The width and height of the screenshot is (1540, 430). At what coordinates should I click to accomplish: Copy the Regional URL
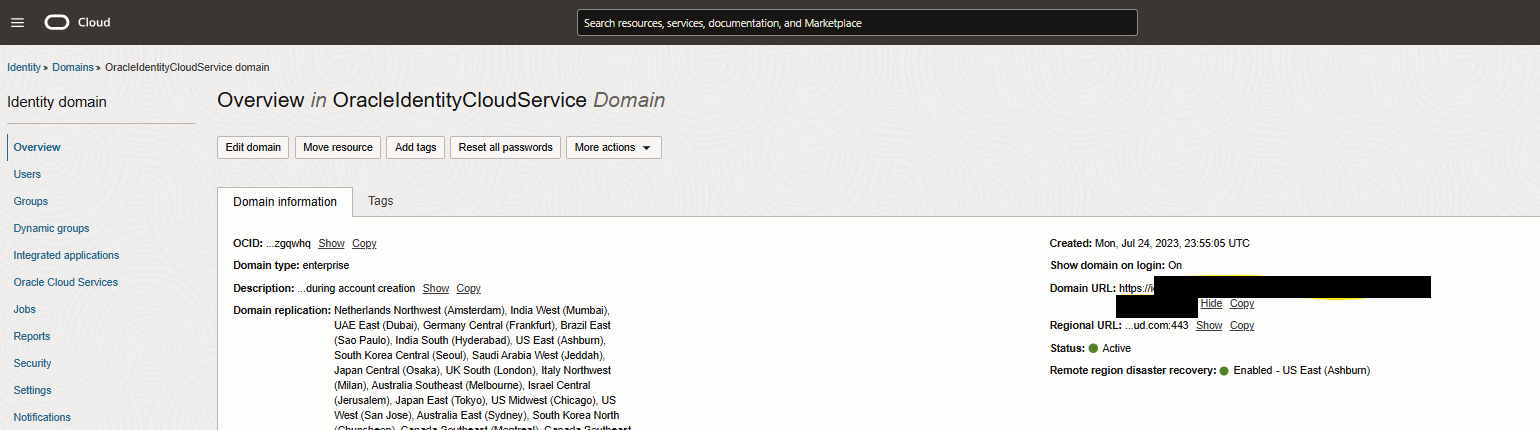pos(1242,325)
